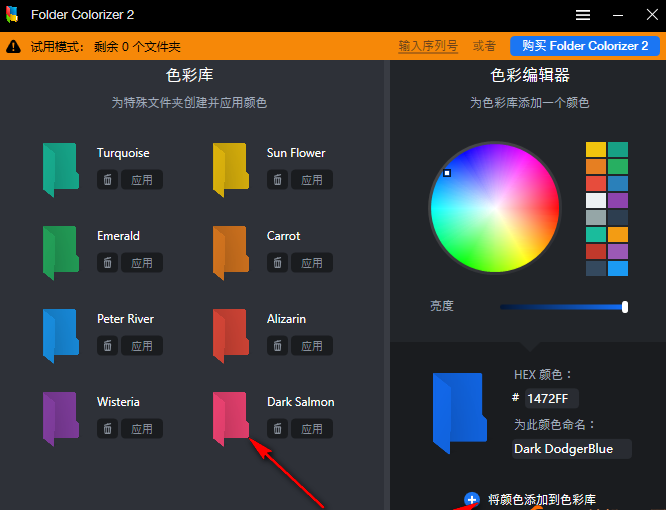Click the Peter River folder icon

[x=61, y=336]
